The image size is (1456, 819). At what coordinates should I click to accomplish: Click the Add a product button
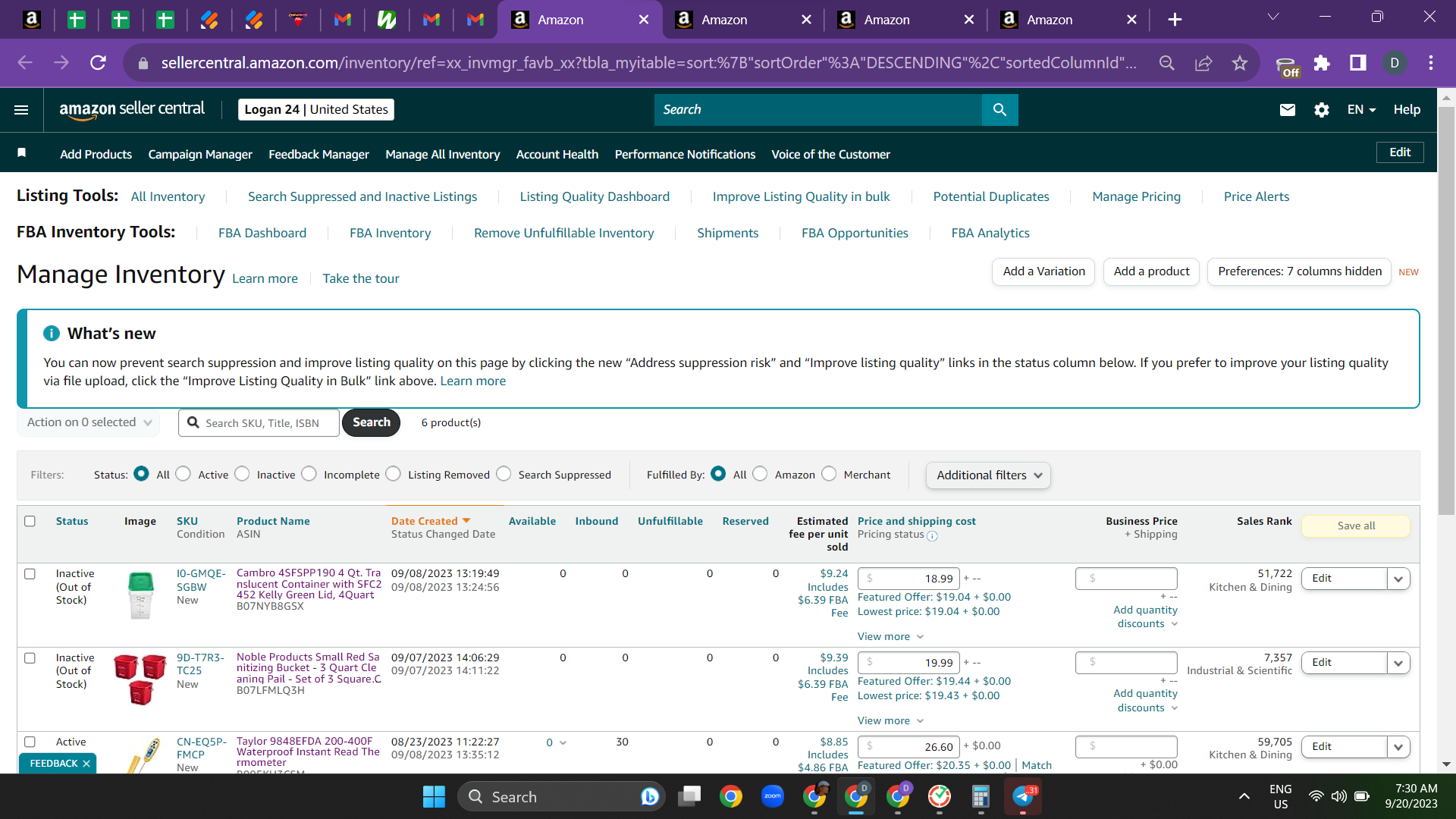tap(1151, 271)
